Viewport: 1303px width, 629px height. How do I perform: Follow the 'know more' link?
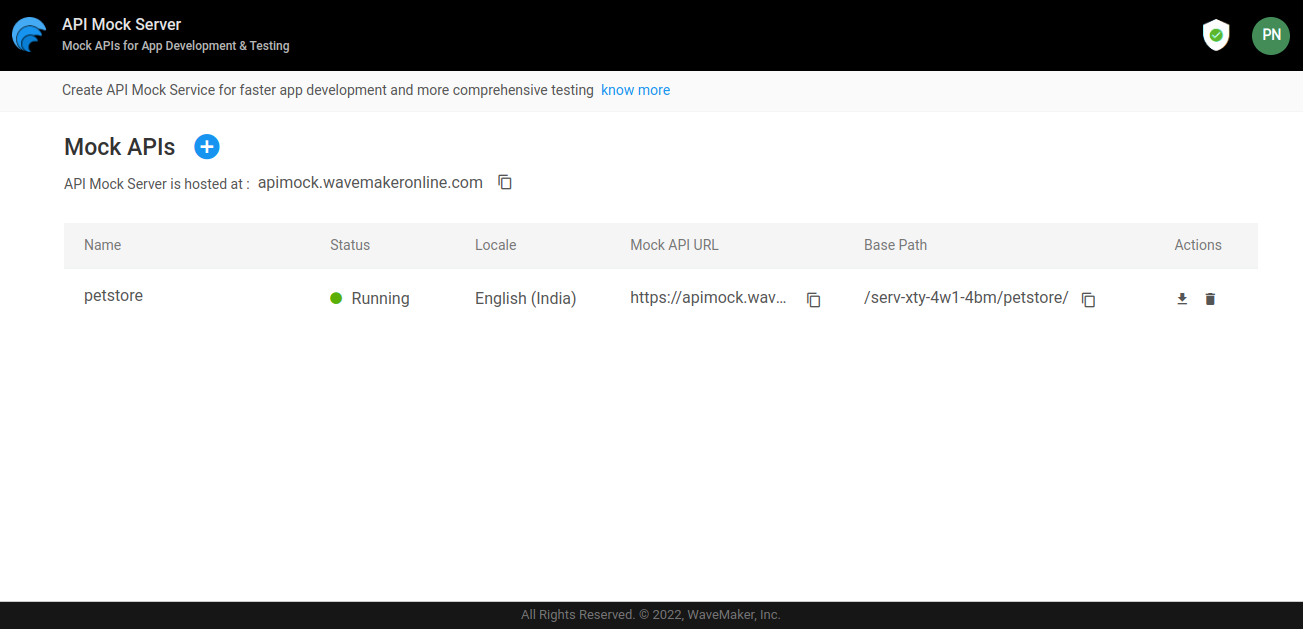click(x=635, y=90)
